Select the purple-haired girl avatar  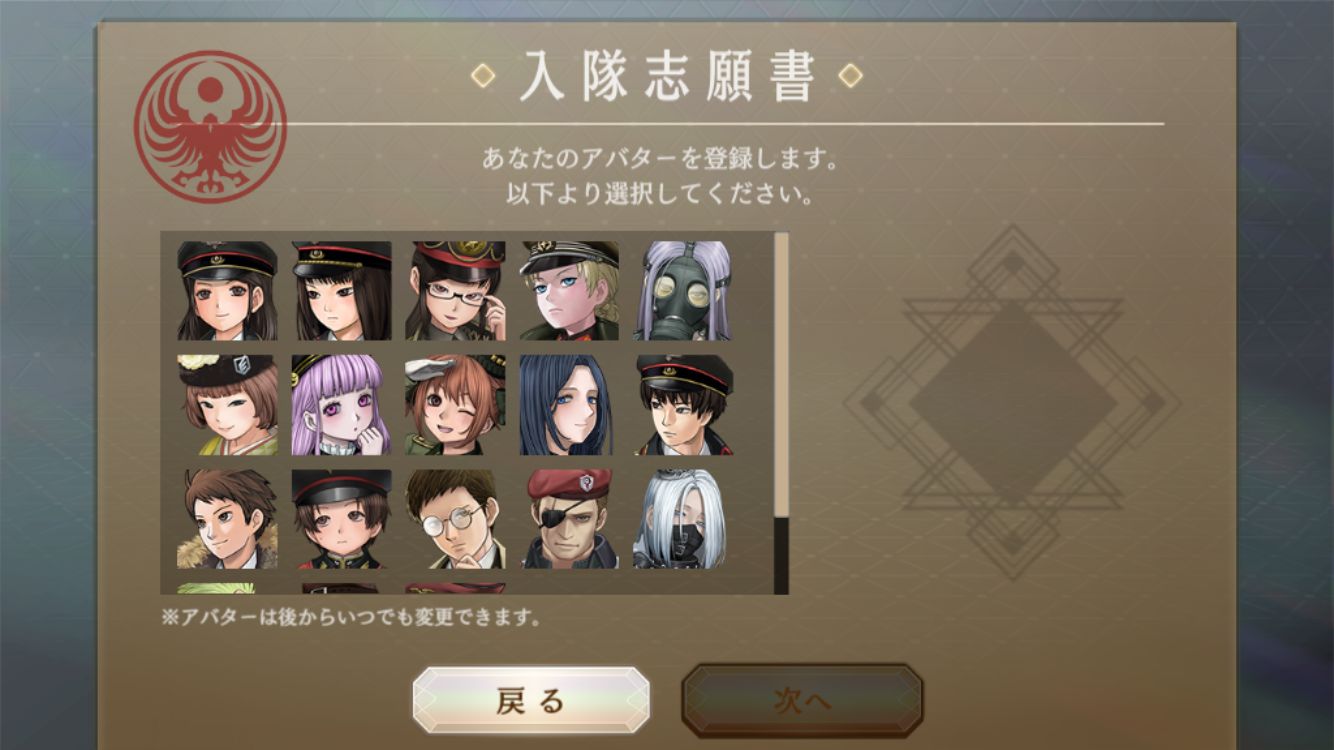[341, 405]
